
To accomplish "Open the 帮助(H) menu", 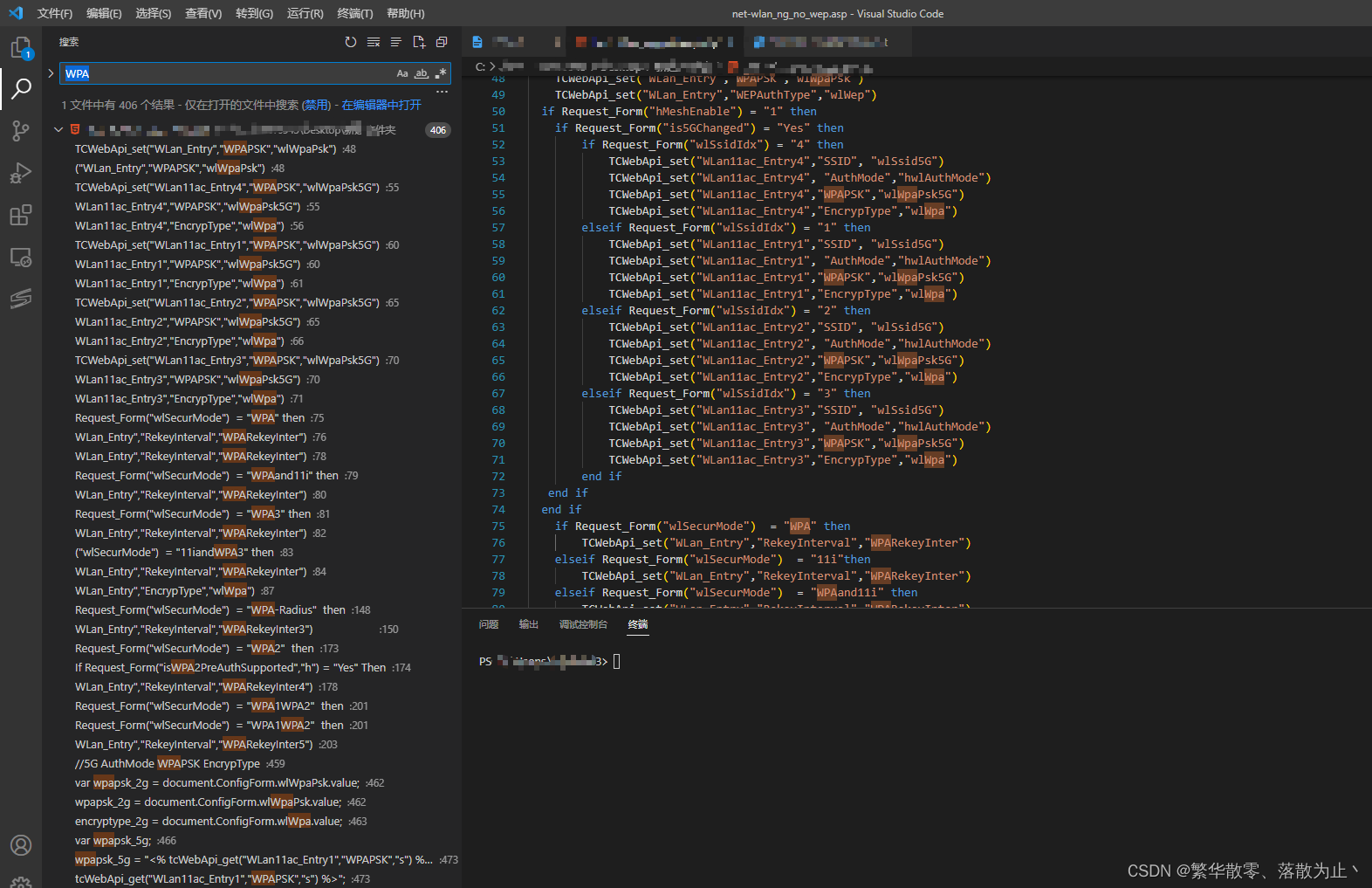I will pyautogui.click(x=405, y=13).
